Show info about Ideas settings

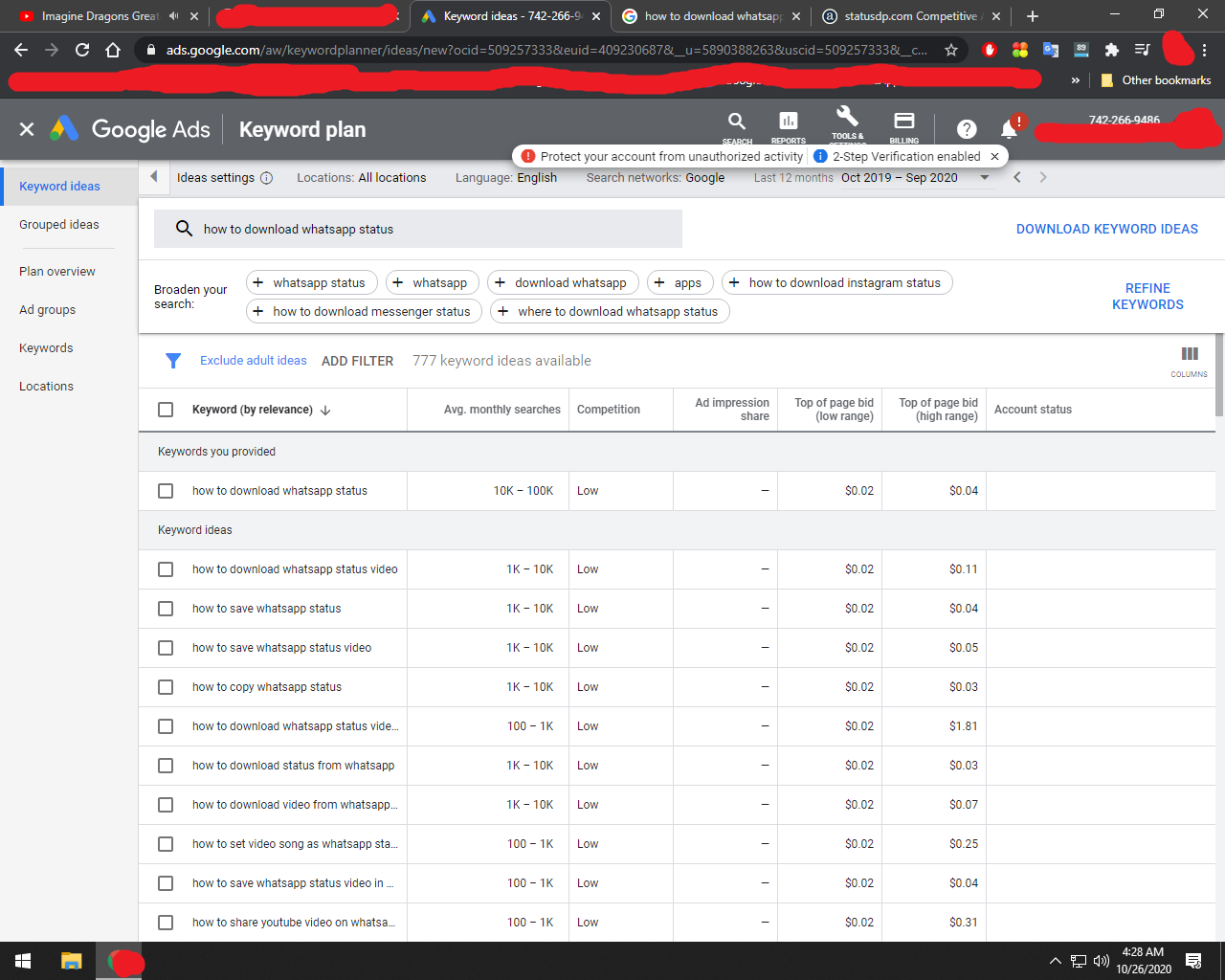coord(267,178)
